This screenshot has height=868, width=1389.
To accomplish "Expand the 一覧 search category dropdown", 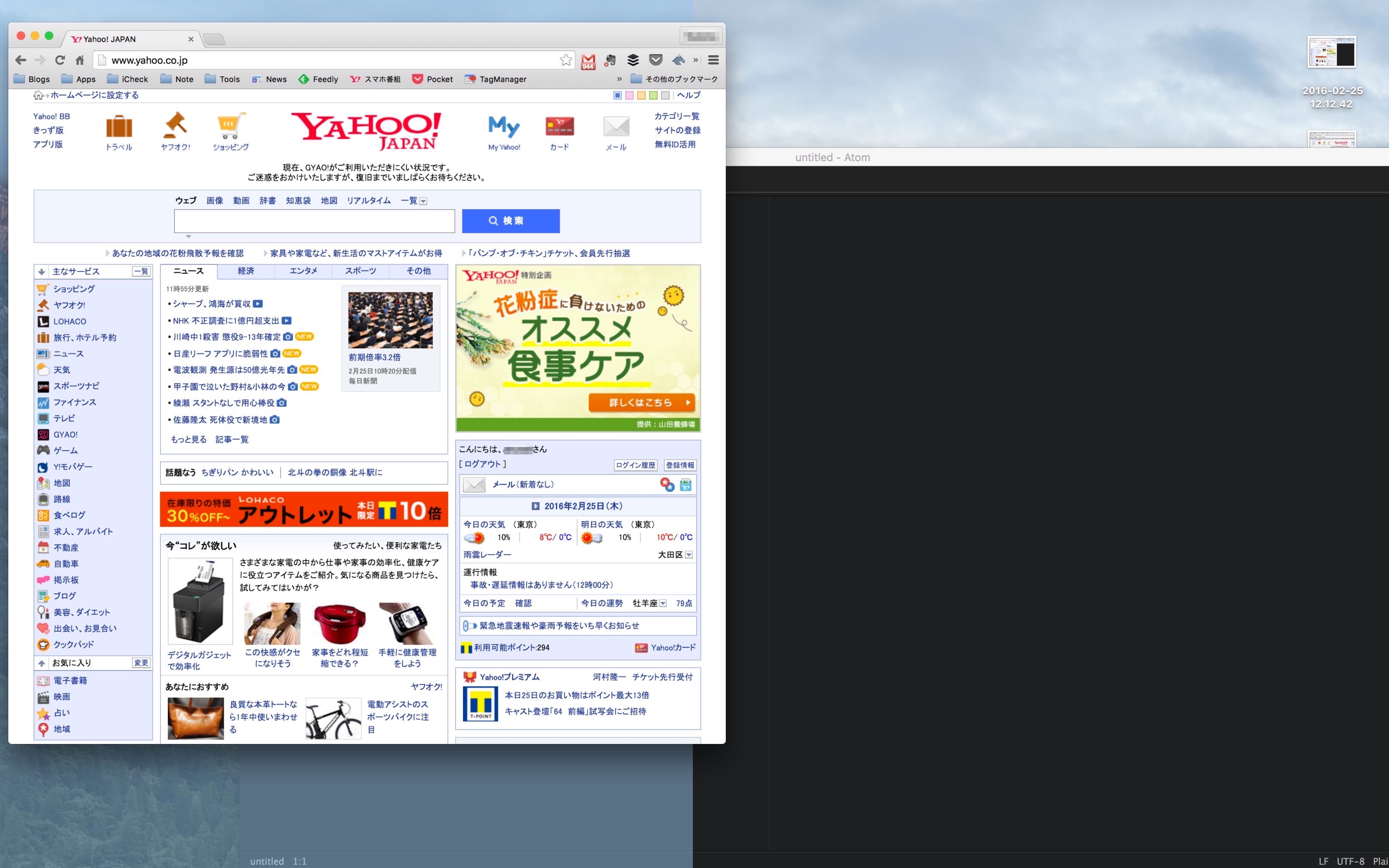I will [414, 201].
